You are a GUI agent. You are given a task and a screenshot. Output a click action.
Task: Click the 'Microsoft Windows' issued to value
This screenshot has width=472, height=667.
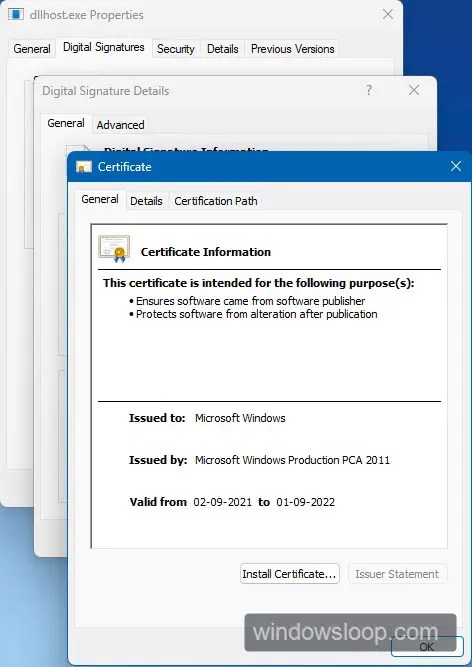[240, 418]
